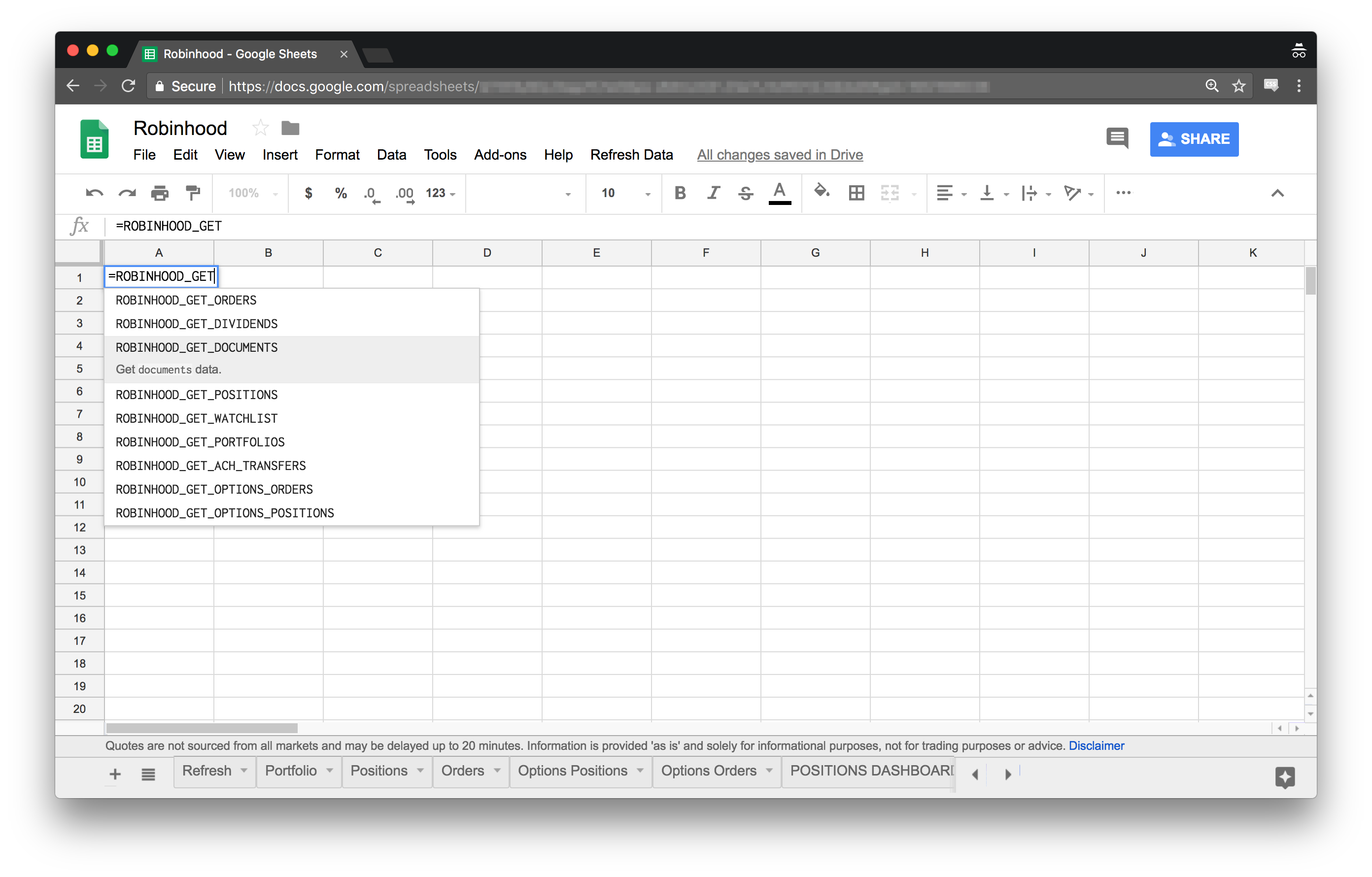Open the cell borders tool
The width and height of the screenshot is (1372, 877).
click(x=857, y=194)
